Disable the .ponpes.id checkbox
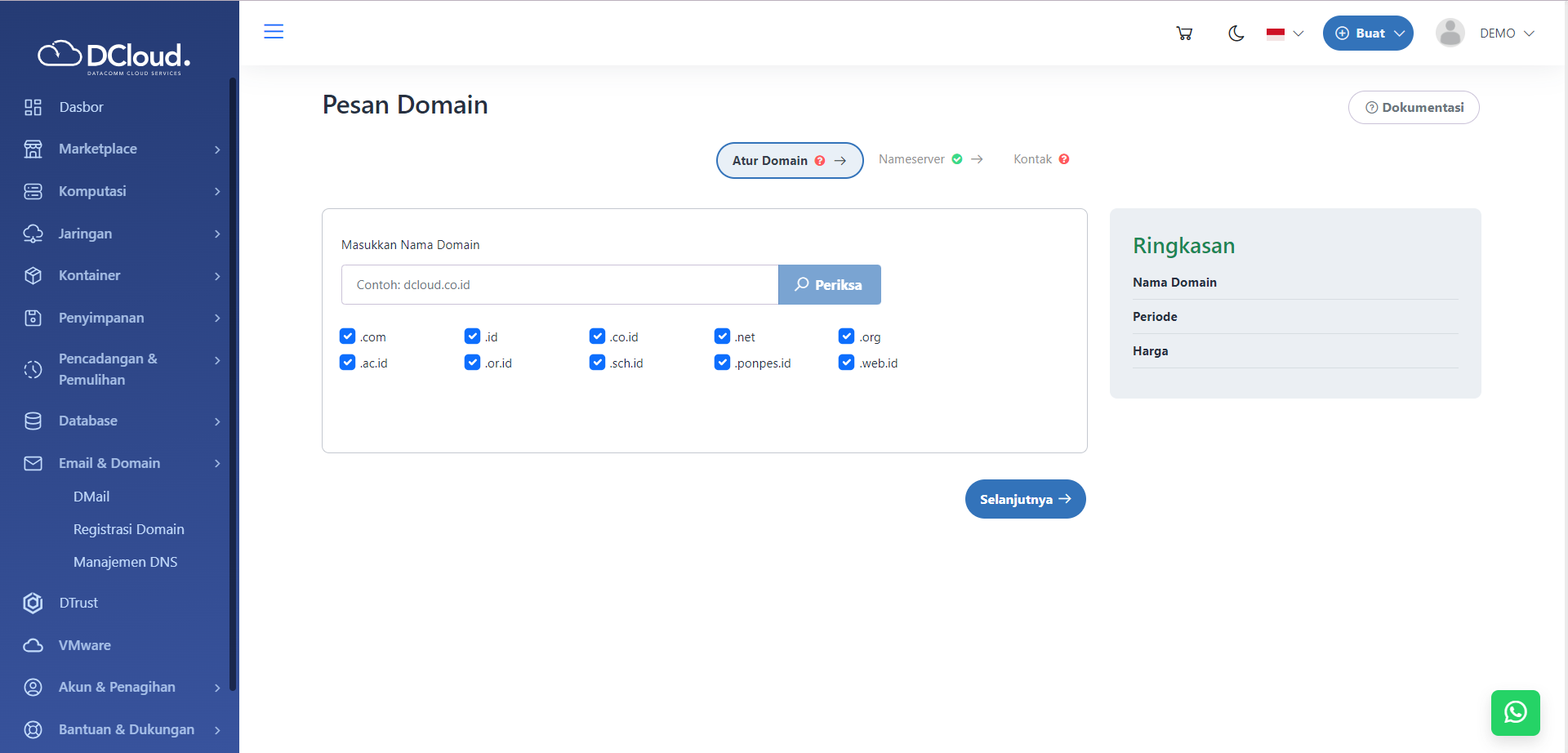The image size is (1568, 753). click(722, 362)
